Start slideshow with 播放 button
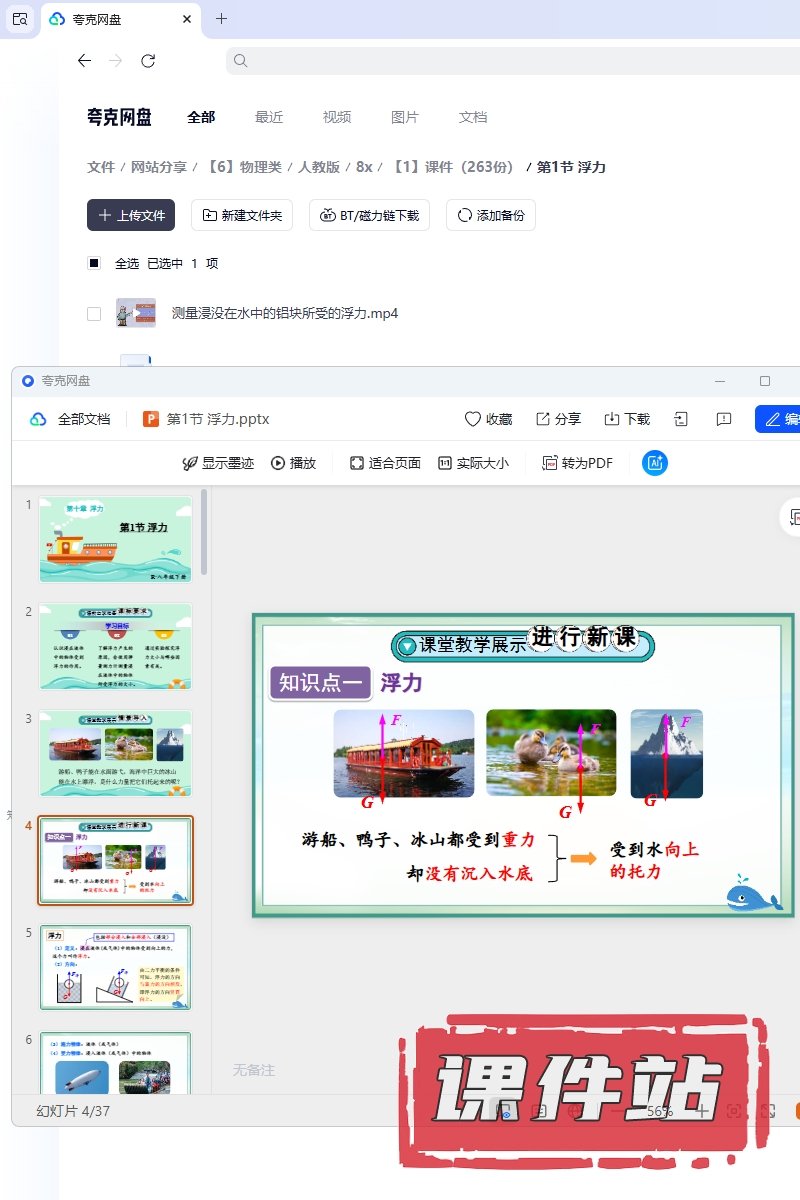This screenshot has width=800, height=1200. (x=278, y=463)
